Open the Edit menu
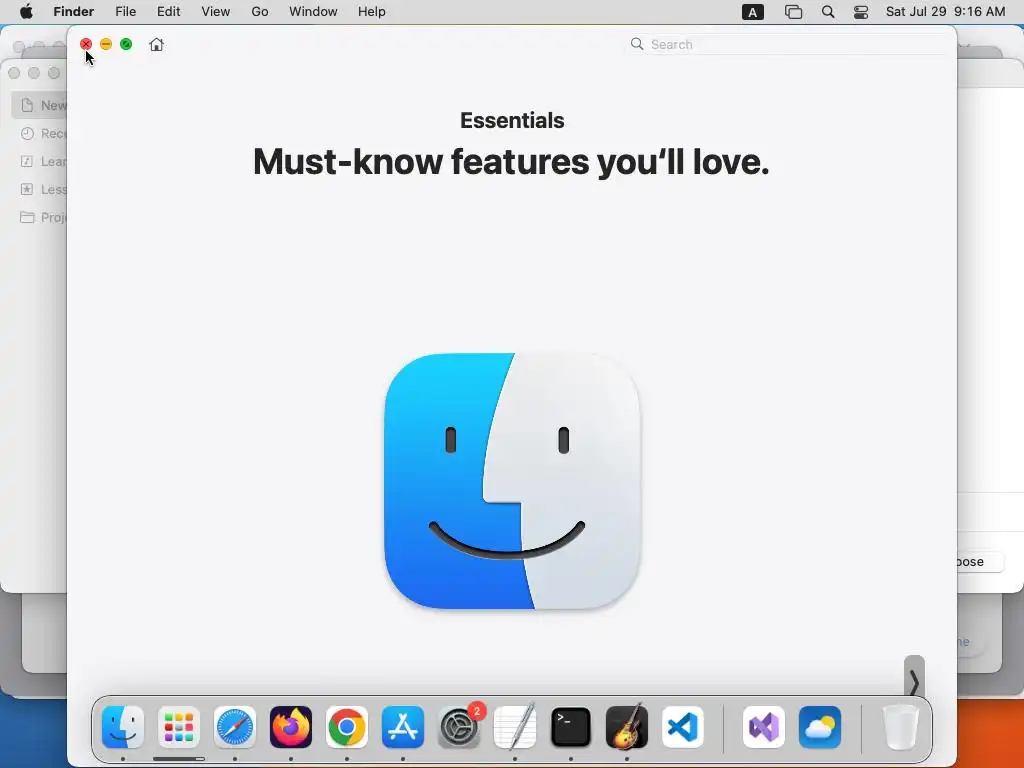This screenshot has width=1024, height=768. click(168, 12)
